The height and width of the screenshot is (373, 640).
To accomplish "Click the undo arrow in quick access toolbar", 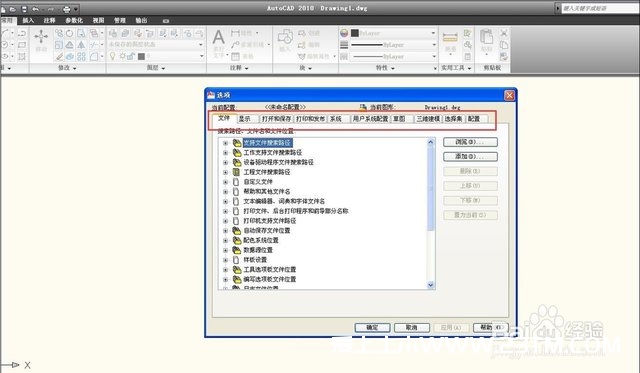I will pyautogui.click(x=36, y=9).
